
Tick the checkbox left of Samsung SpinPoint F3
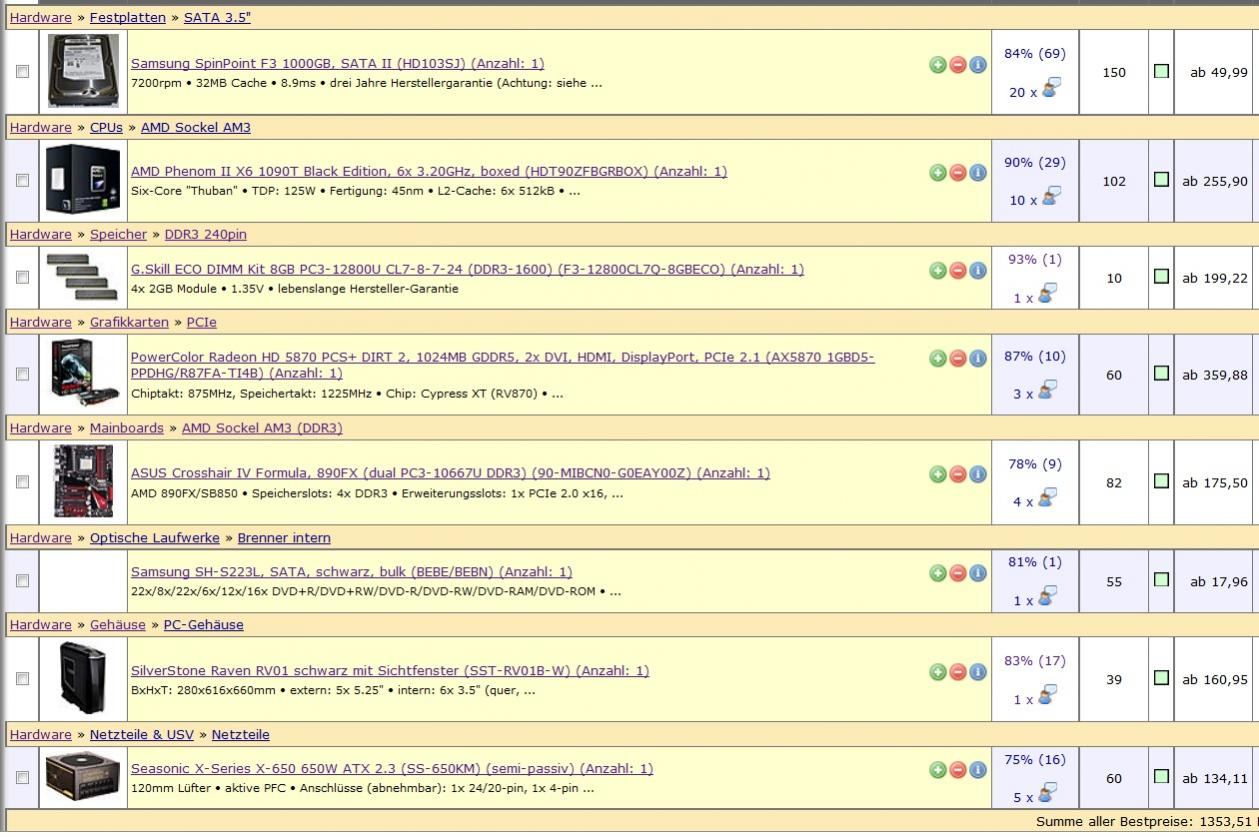(22, 72)
